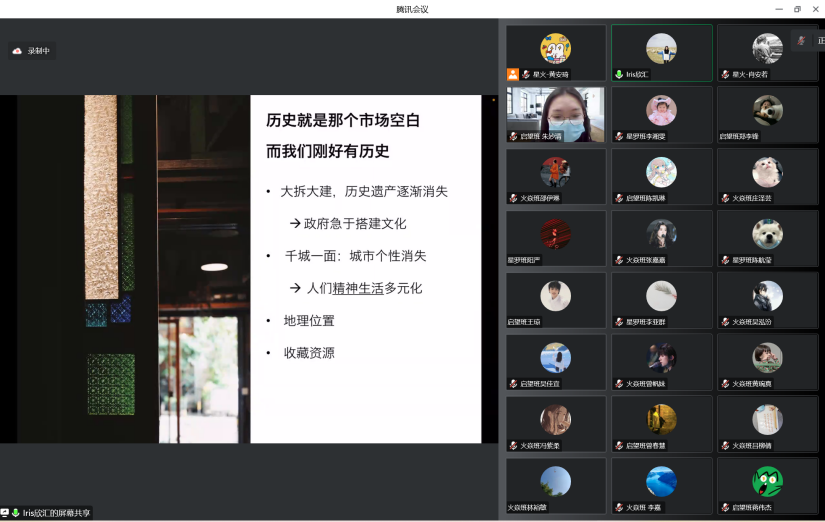Image resolution: width=825 pixels, height=522 pixels.
Task: Click the restore window button in the title bar
Action: tap(797, 9)
